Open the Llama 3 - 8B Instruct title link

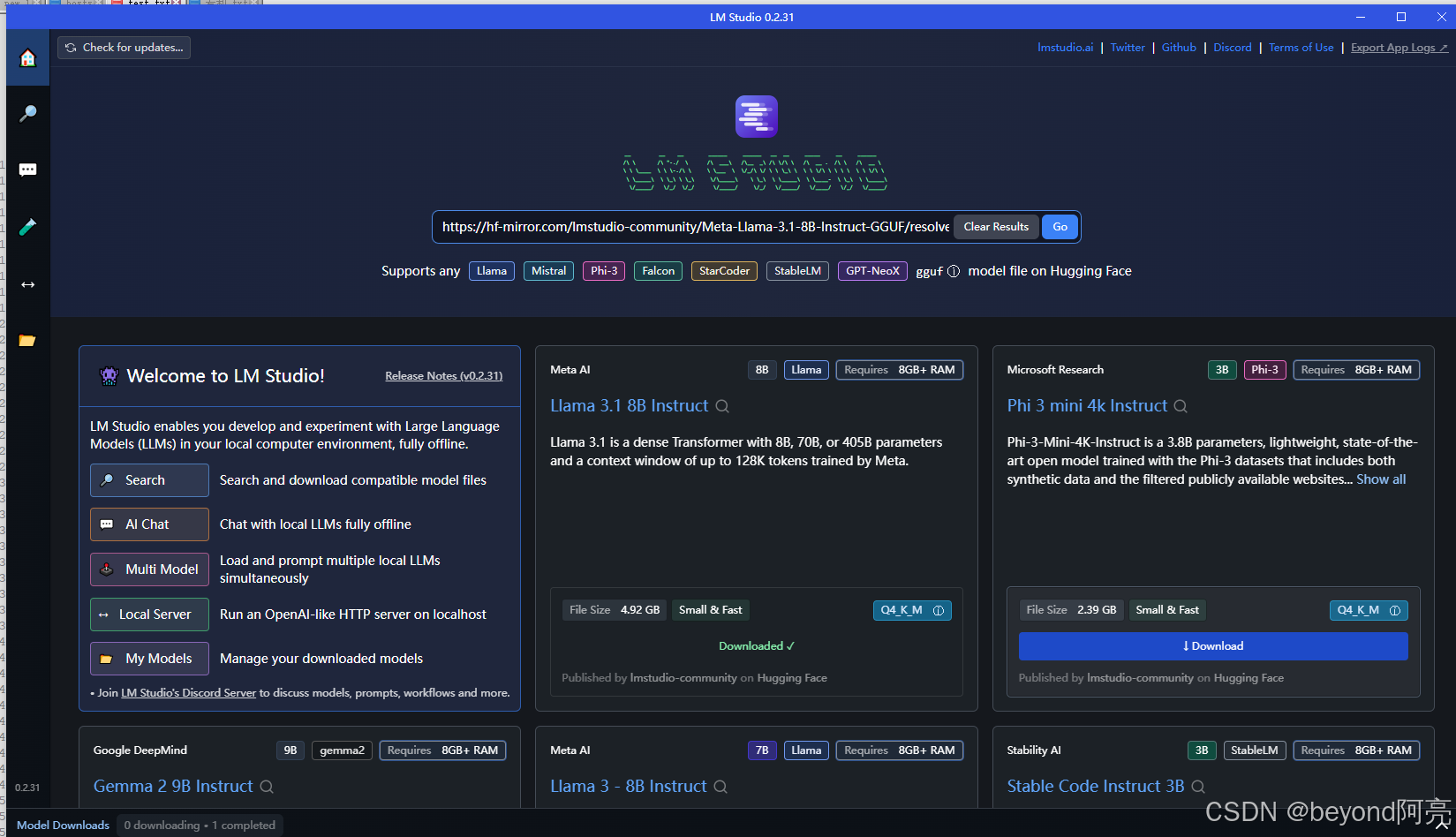(x=629, y=787)
